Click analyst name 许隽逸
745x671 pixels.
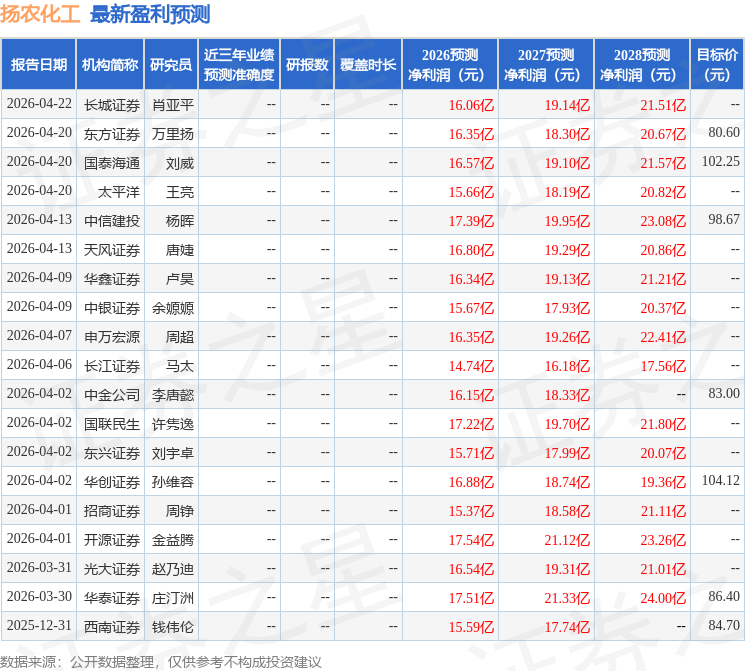pyautogui.click(x=173, y=424)
